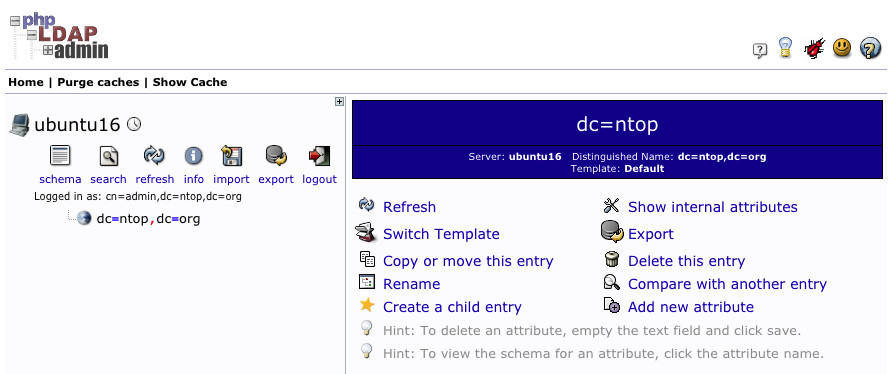Click the light bulb feature request icon
This screenshot has height=374, width=893.
[785, 47]
